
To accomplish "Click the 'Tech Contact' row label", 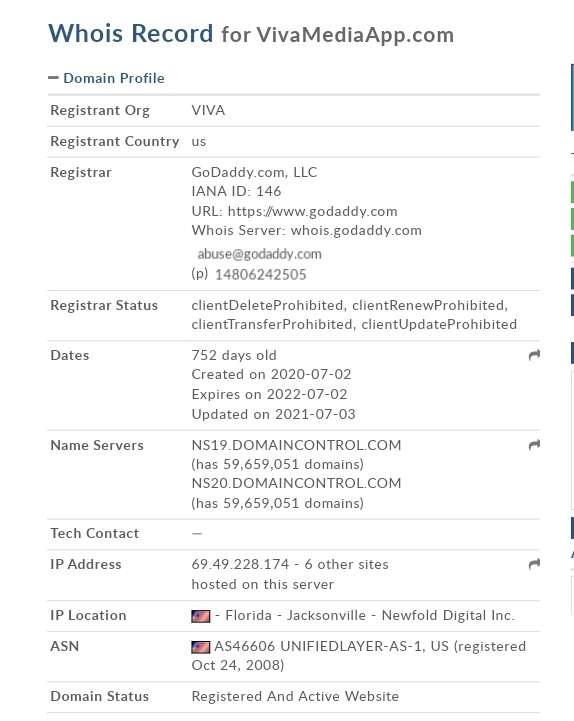I will [95, 533].
